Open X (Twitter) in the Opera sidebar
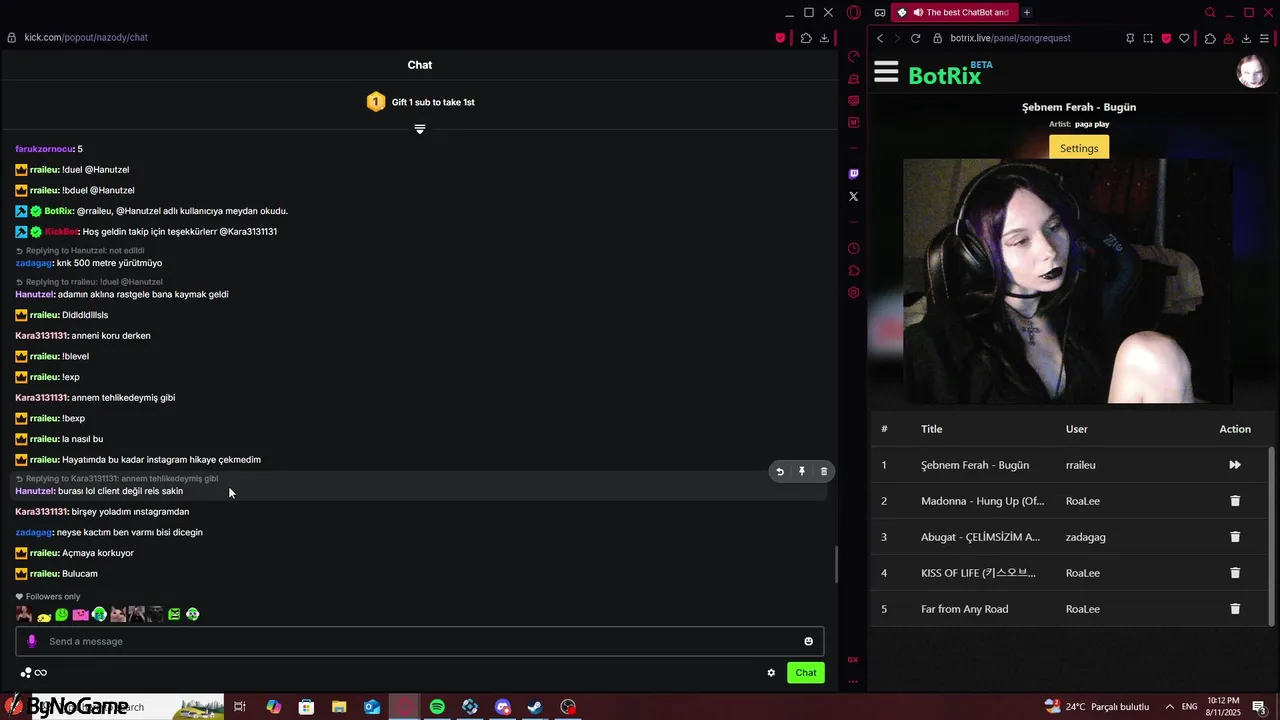 (853, 197)
